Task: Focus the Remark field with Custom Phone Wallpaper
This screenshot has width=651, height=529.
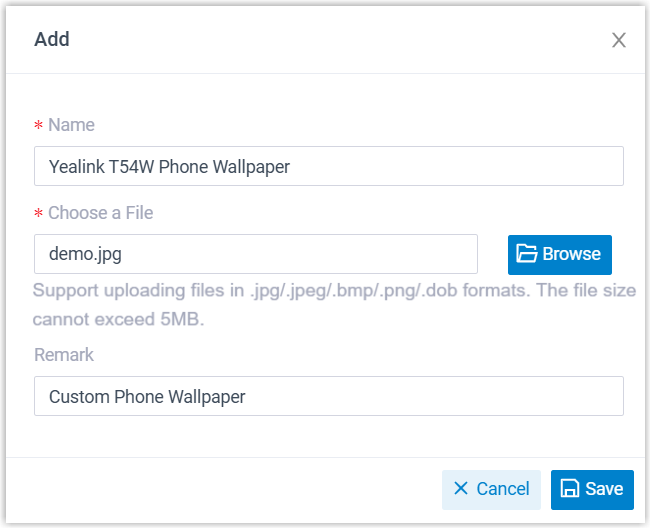Action: click(328, 396)
